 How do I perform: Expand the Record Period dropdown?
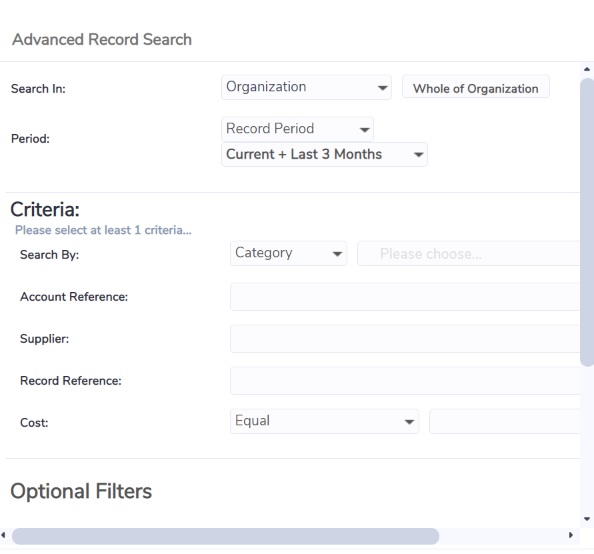(x=297, y=129)
